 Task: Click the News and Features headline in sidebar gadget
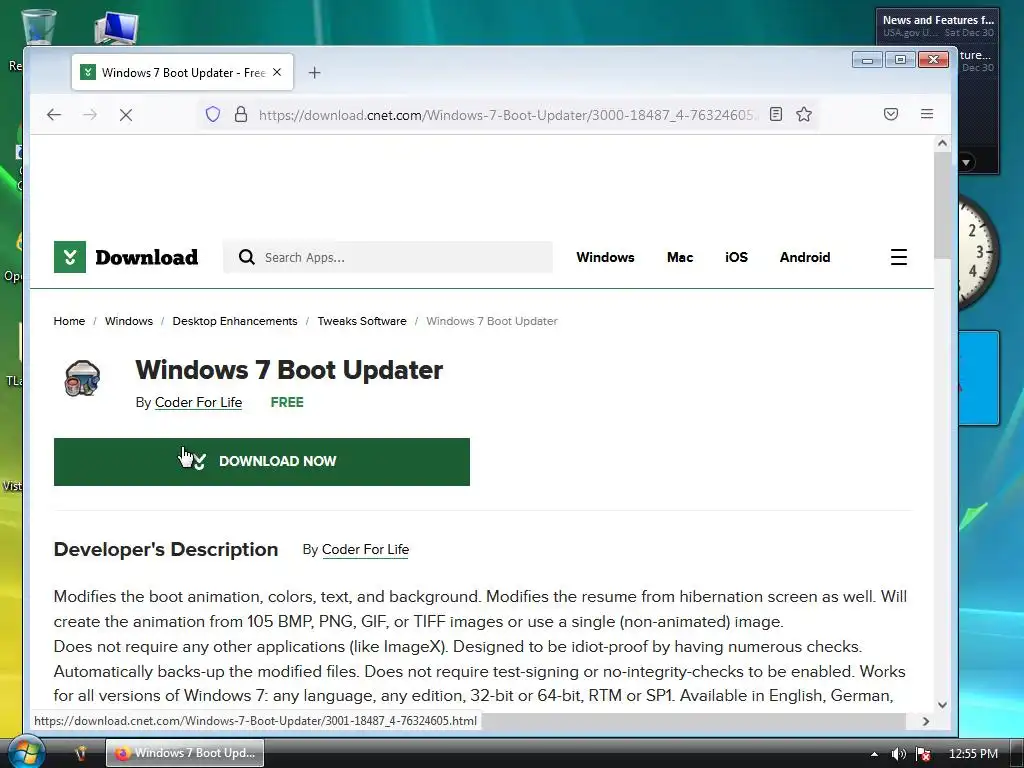pos(938,20)
